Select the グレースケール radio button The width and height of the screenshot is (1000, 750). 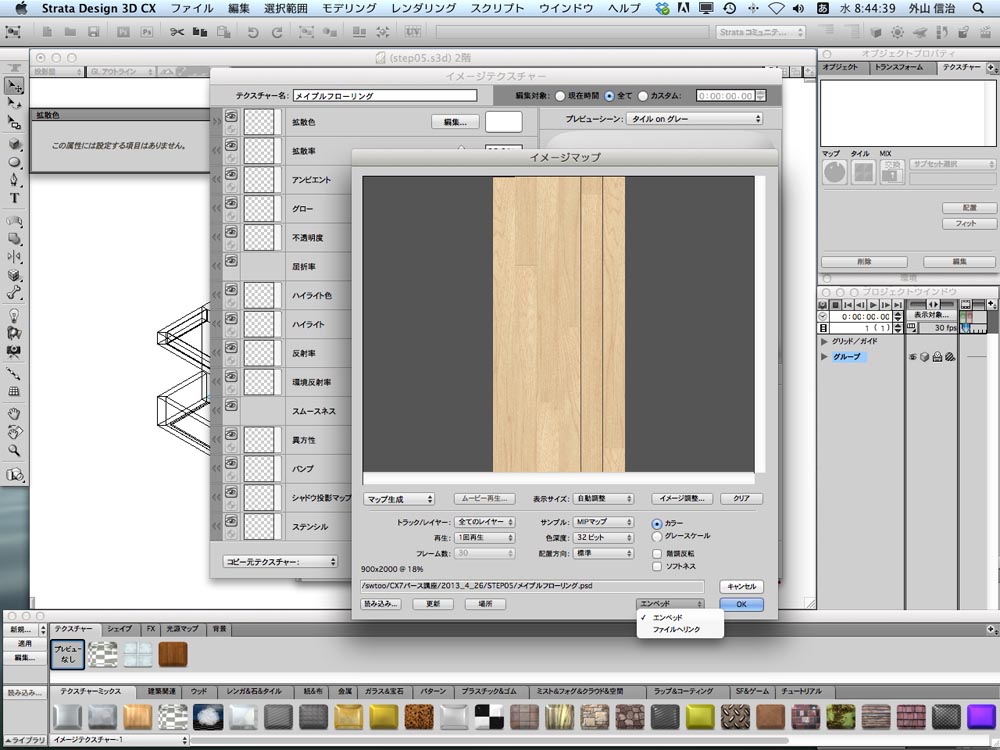point(657,536)
